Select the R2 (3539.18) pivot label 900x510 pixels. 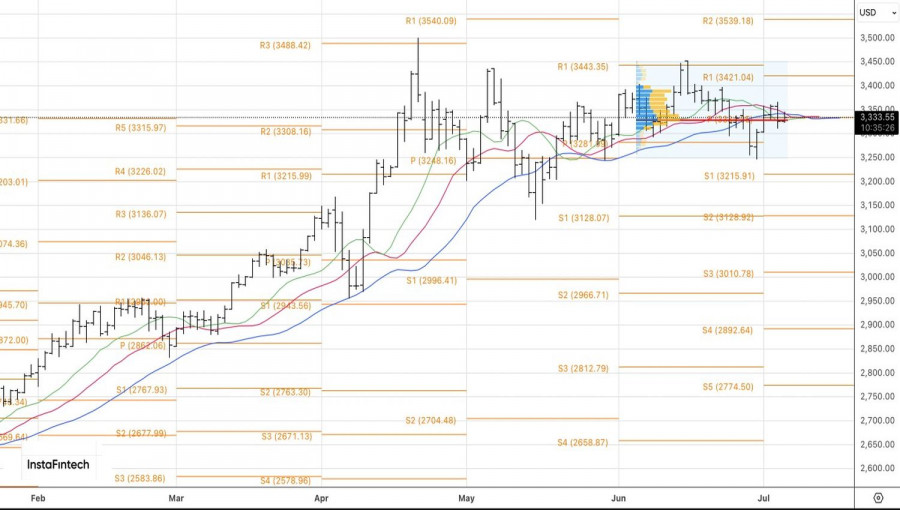point(728,21)
